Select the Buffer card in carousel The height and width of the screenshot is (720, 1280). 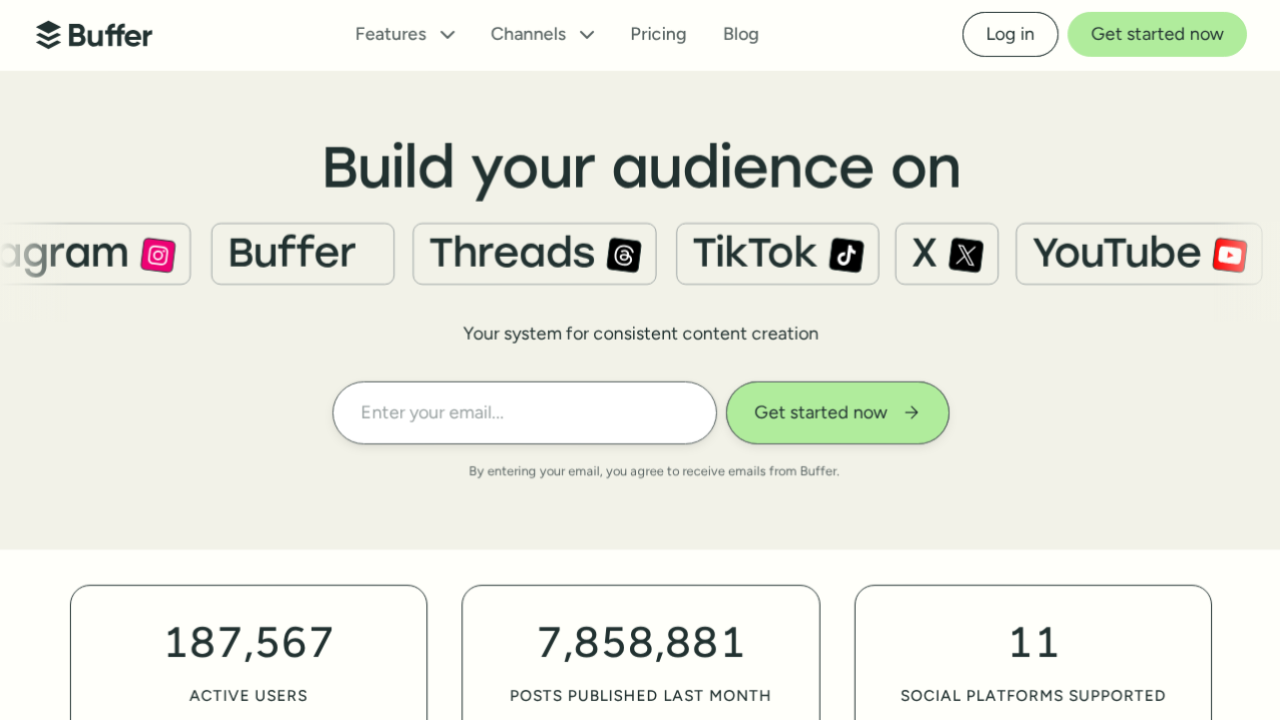point(303,254)
